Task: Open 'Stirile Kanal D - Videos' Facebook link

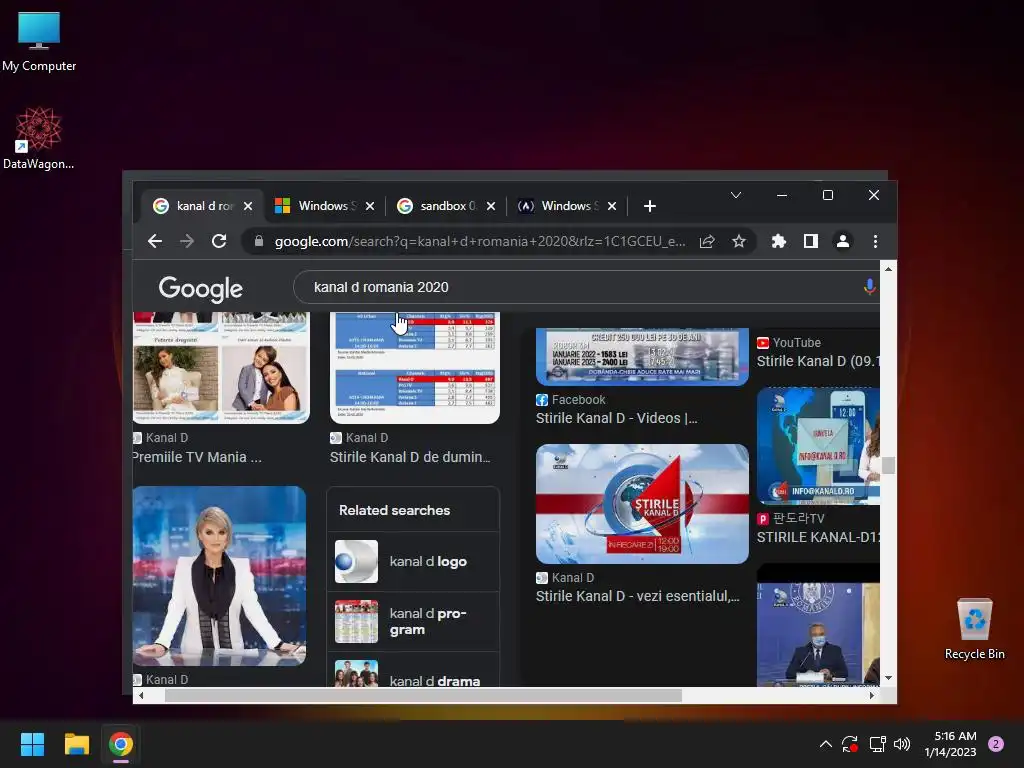Action: pos(616,418)
